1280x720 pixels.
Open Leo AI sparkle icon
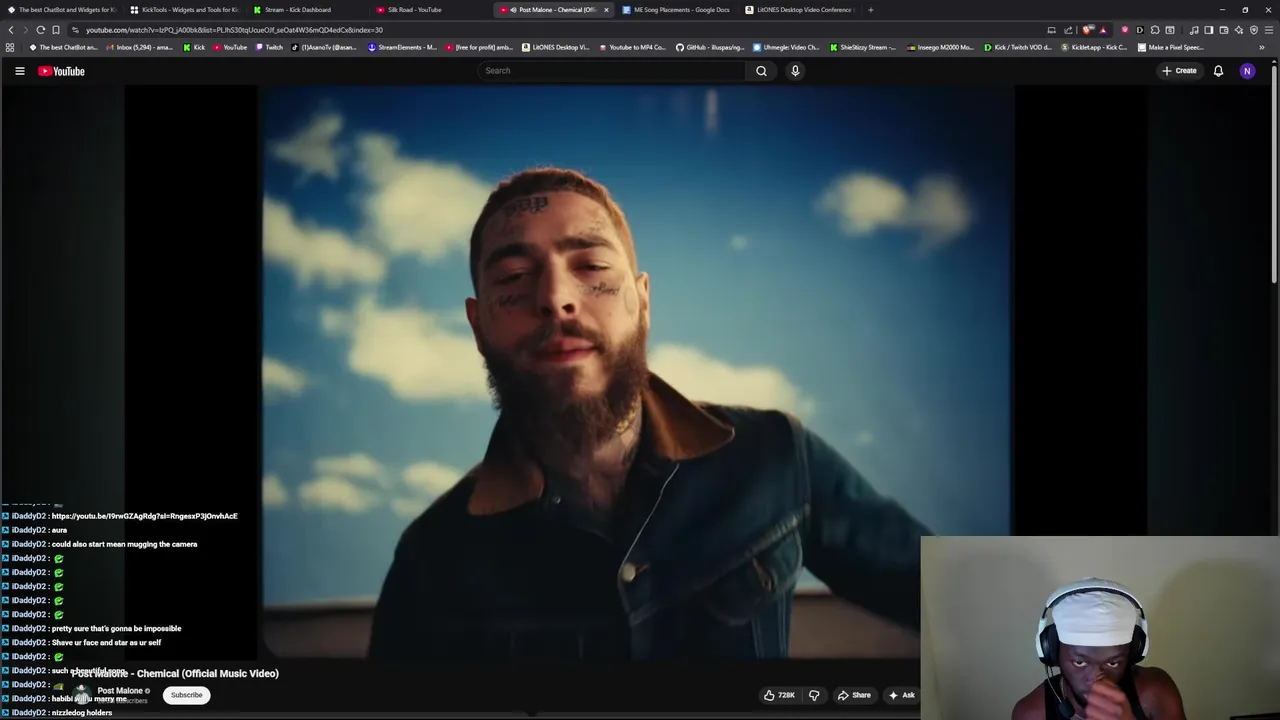pos(1239,30)
